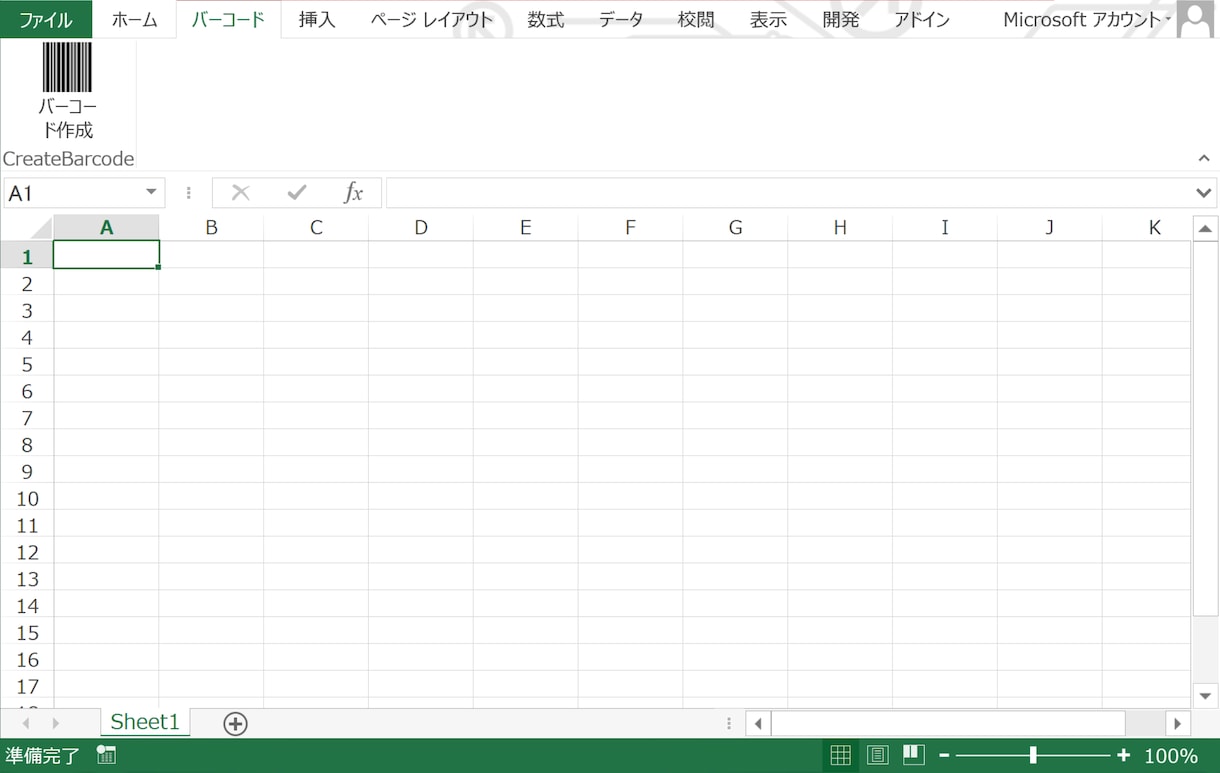The image size is (1220, 773).
Task: Click the Sheet1 sheet tab
Action: 145,722
